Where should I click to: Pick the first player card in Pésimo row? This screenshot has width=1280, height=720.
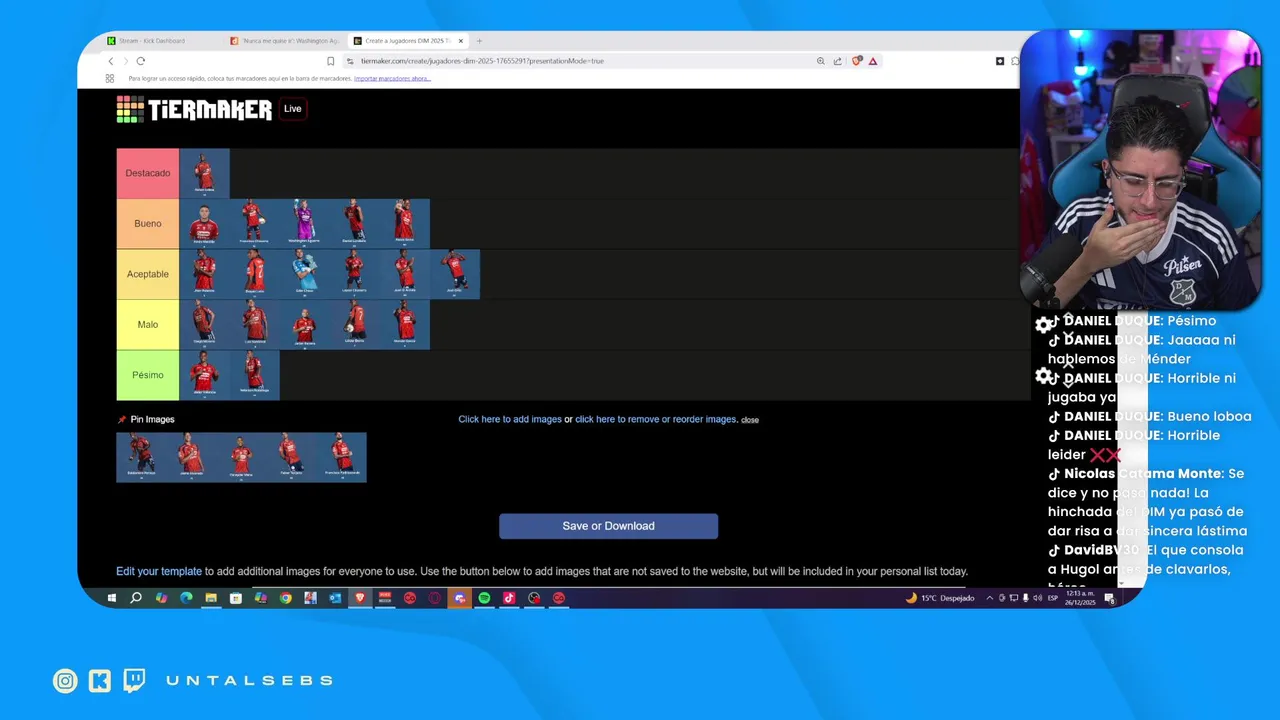coord(204,375)
